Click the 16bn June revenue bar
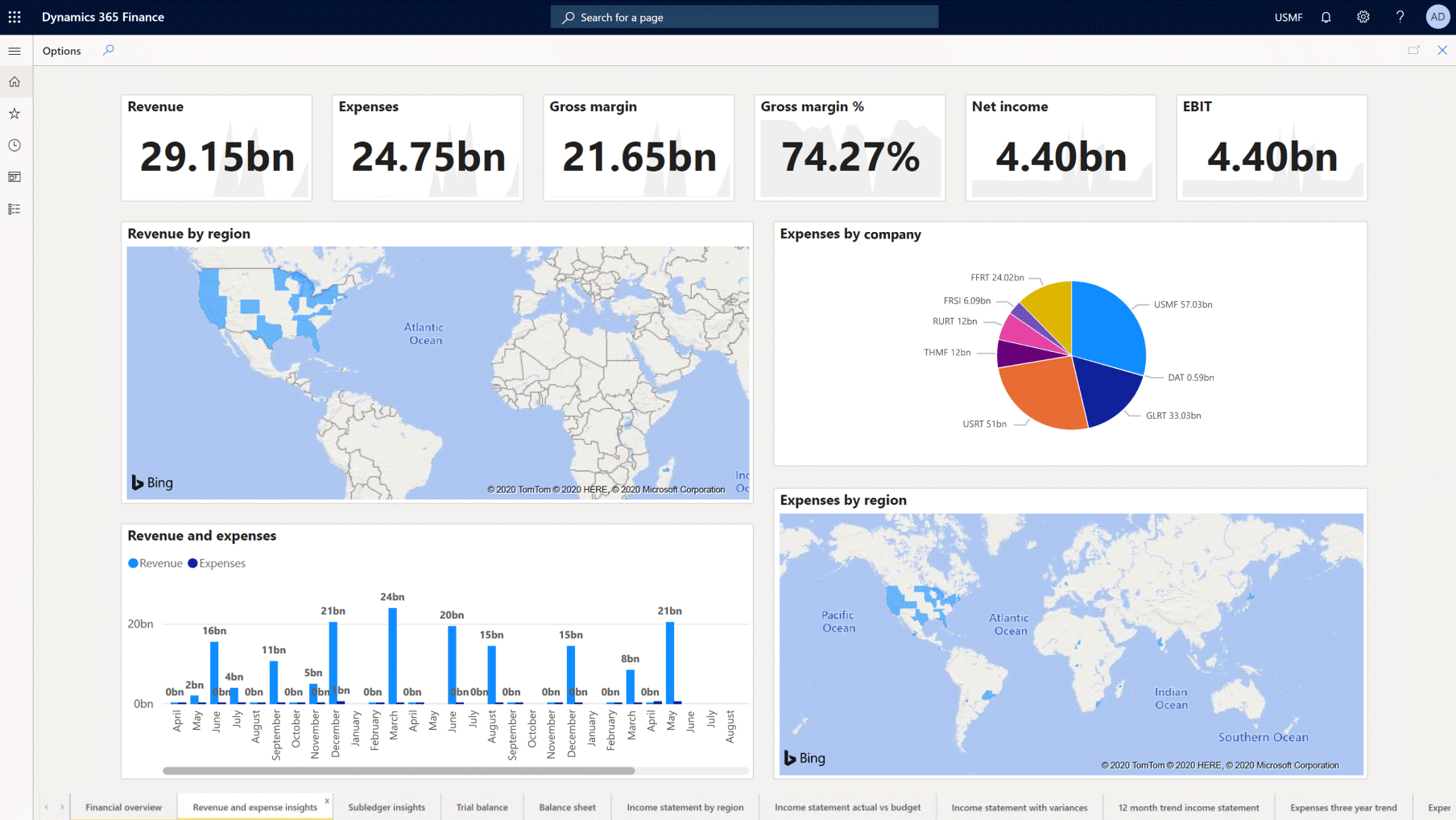The width and height of the screenshot is (1456, 820). pos(214,673)
